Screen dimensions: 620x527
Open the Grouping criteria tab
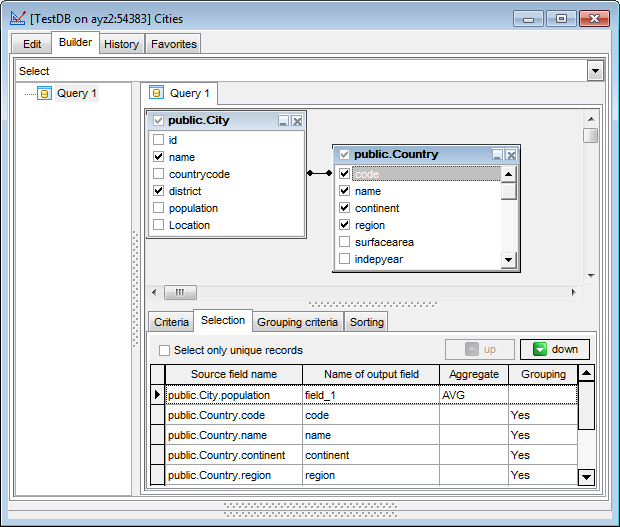pos(297,322)
